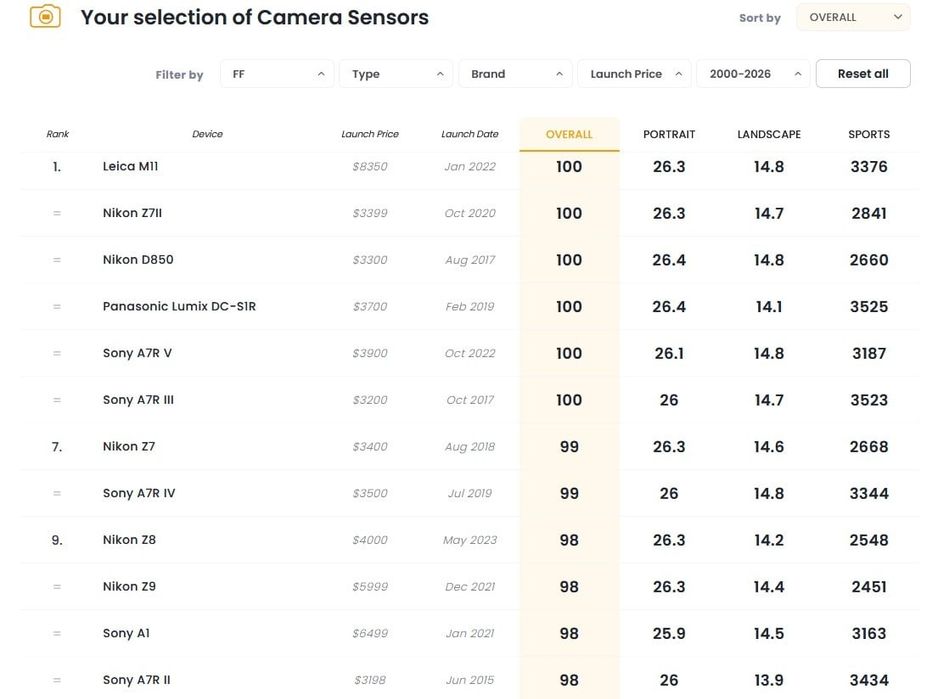Click the $3399 launch price cell
938x699 pixels.
click(x=370, y=213)
